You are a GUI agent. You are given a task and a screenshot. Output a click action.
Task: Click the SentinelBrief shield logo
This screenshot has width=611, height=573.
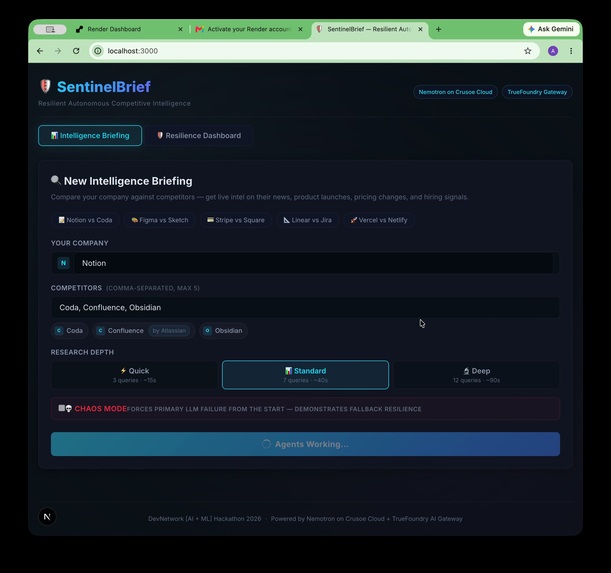pos(46,86)
